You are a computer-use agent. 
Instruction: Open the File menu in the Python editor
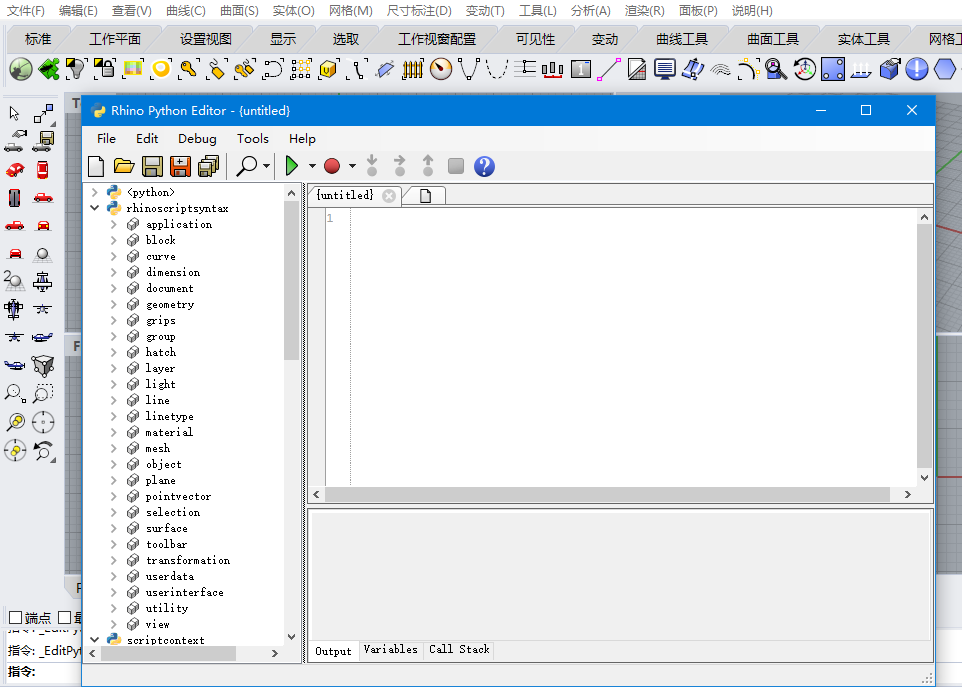tap(106, 139)
